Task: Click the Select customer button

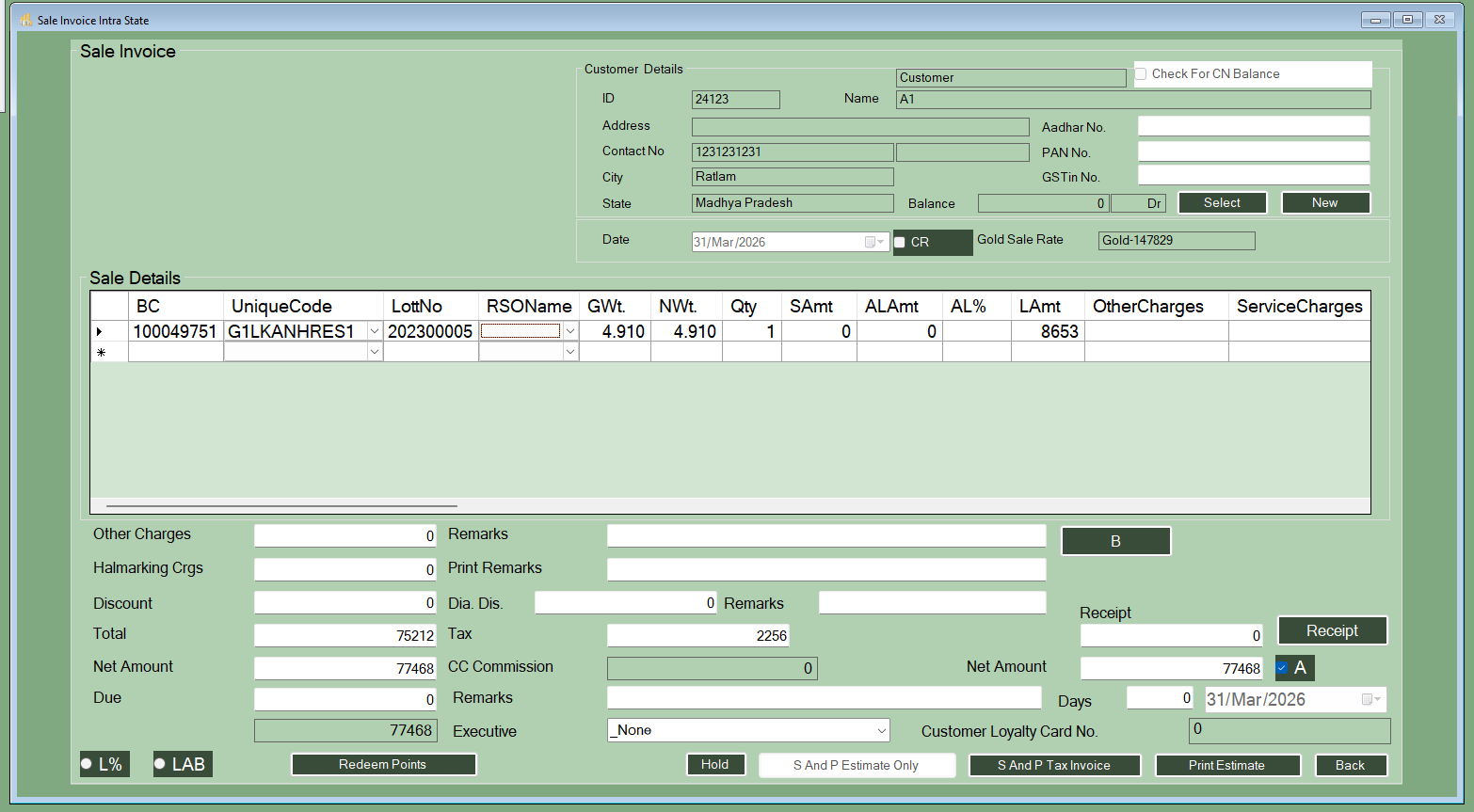Action: point(1222,202)
